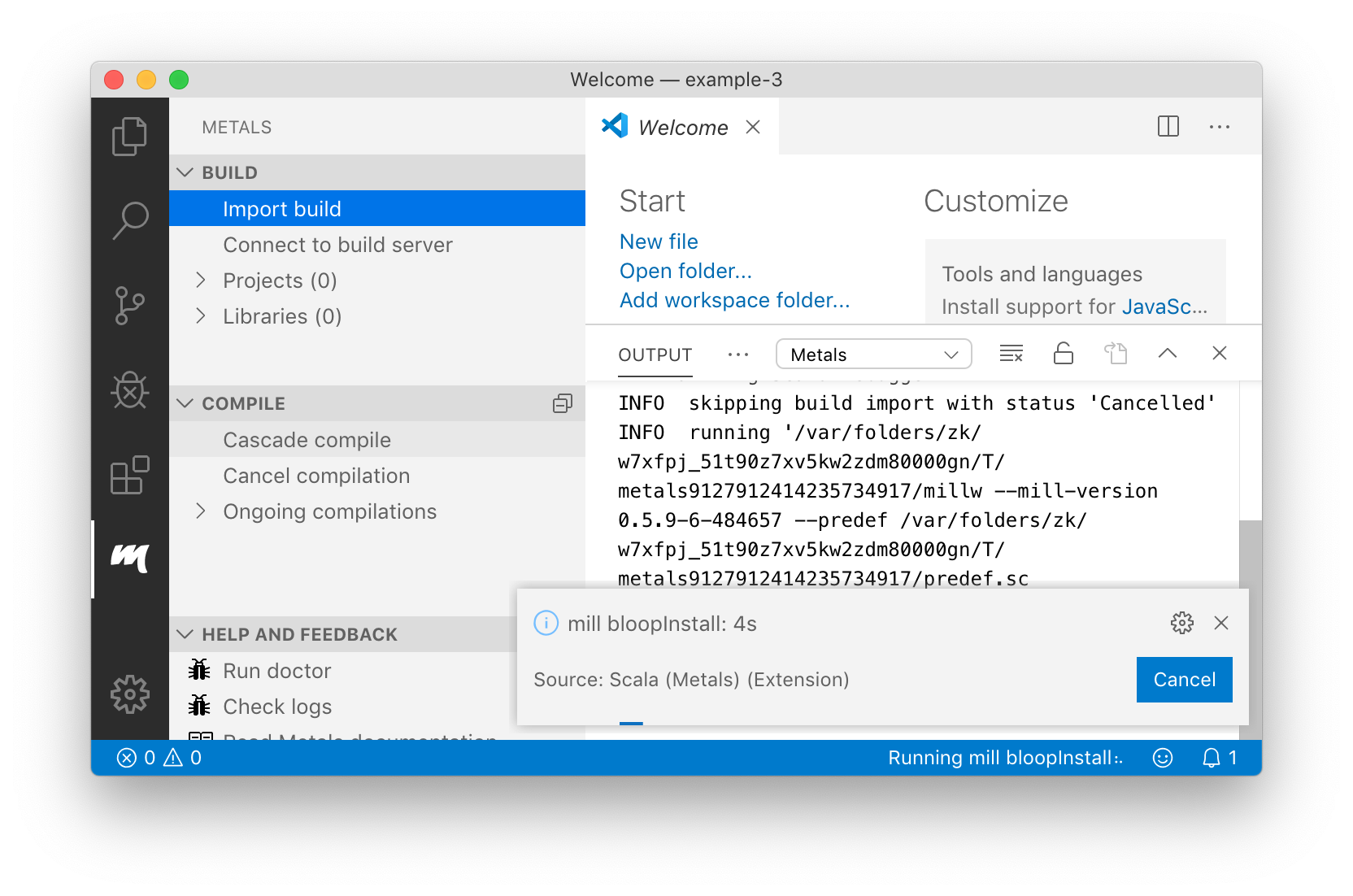
Task: Click the Check logs entry
Action: [x=343, y=706]
